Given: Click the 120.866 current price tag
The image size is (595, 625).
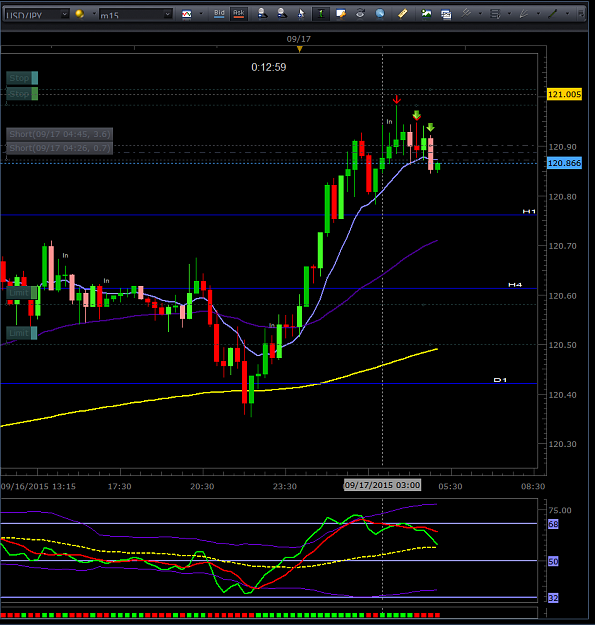Looking at the screenshot, I should tap(564, 163).
